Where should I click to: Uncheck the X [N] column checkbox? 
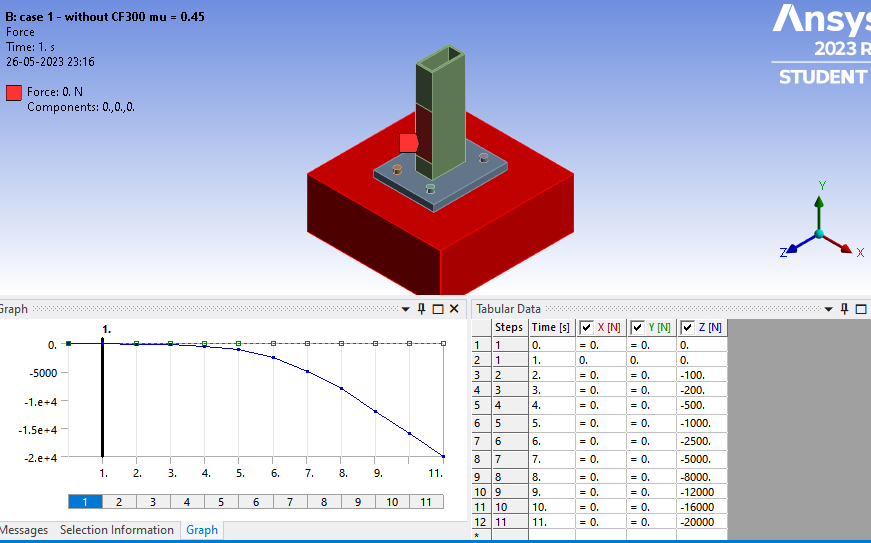pos(587,328)
